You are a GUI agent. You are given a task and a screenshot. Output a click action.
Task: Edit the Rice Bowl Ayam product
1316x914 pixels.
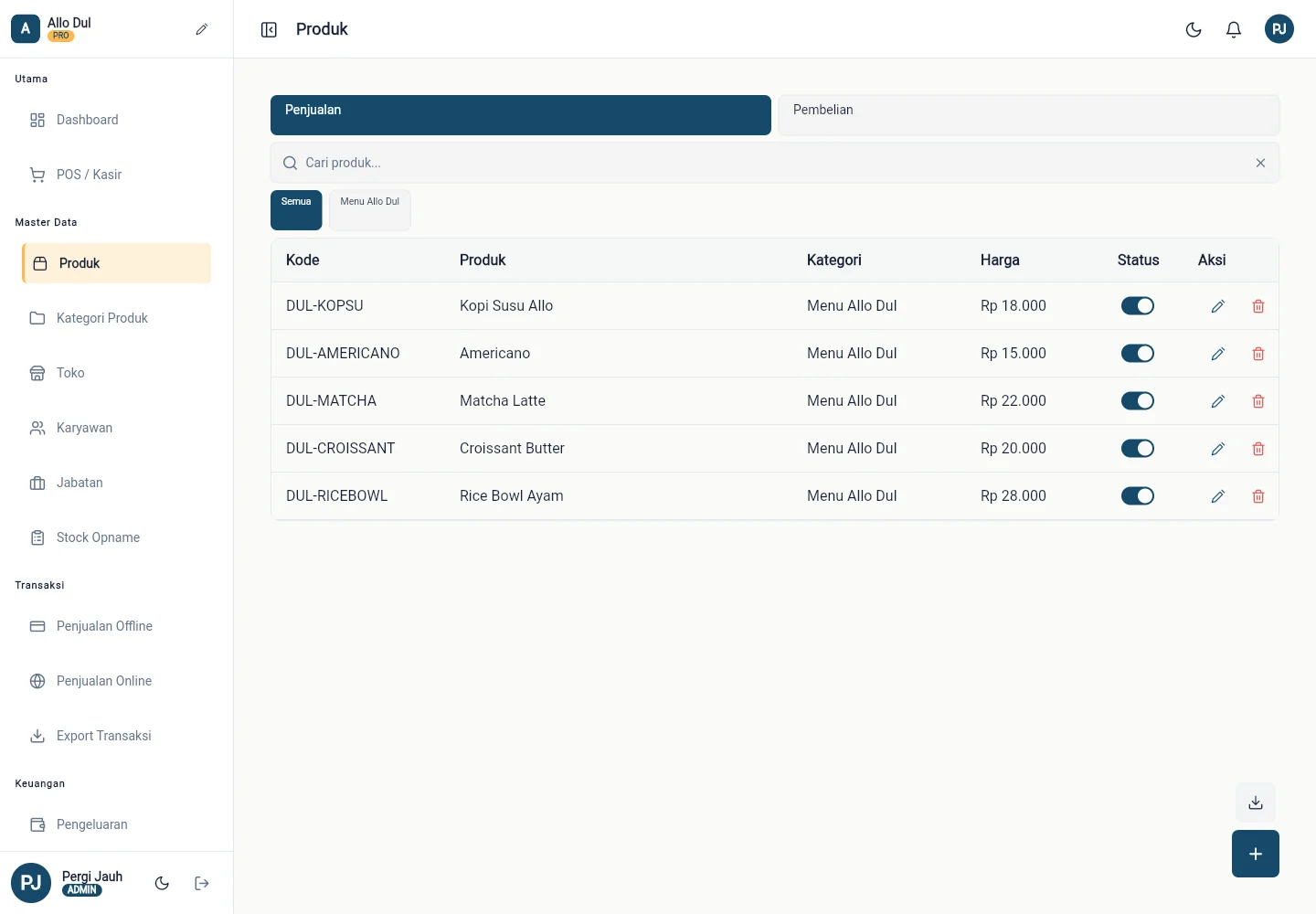[x=1218, y=496]
